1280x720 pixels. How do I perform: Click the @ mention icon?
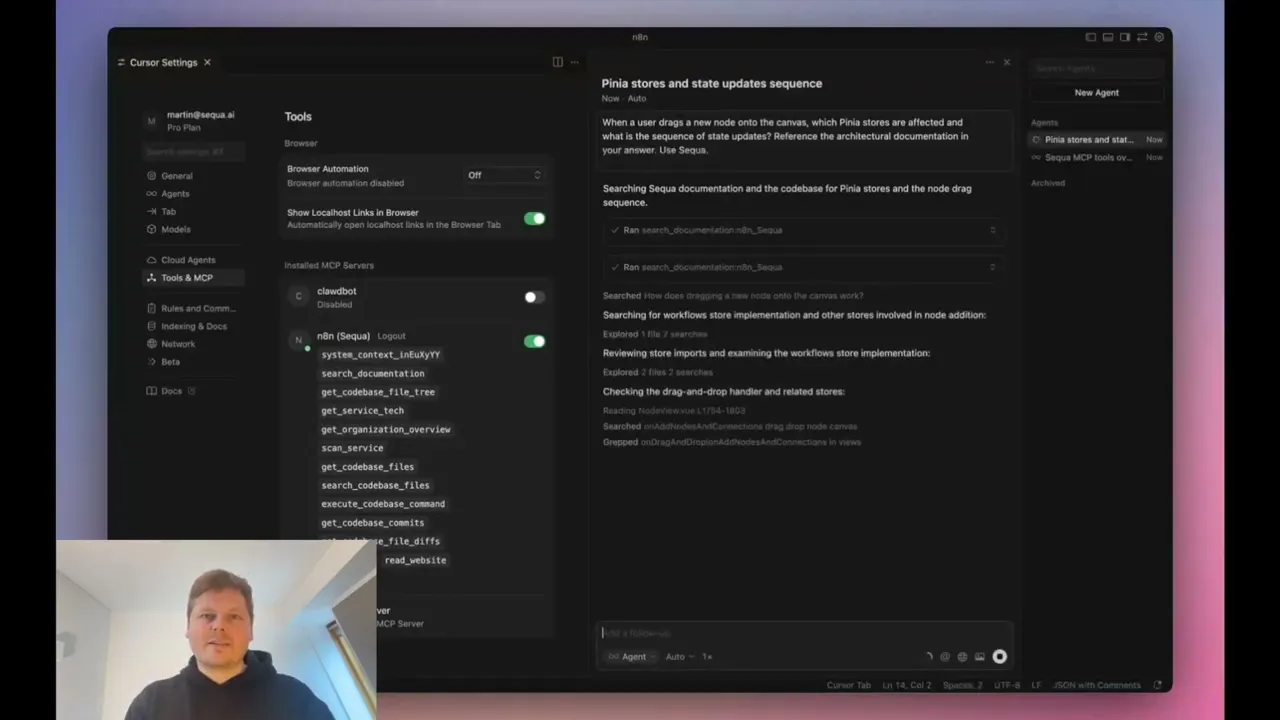(945, 657)
